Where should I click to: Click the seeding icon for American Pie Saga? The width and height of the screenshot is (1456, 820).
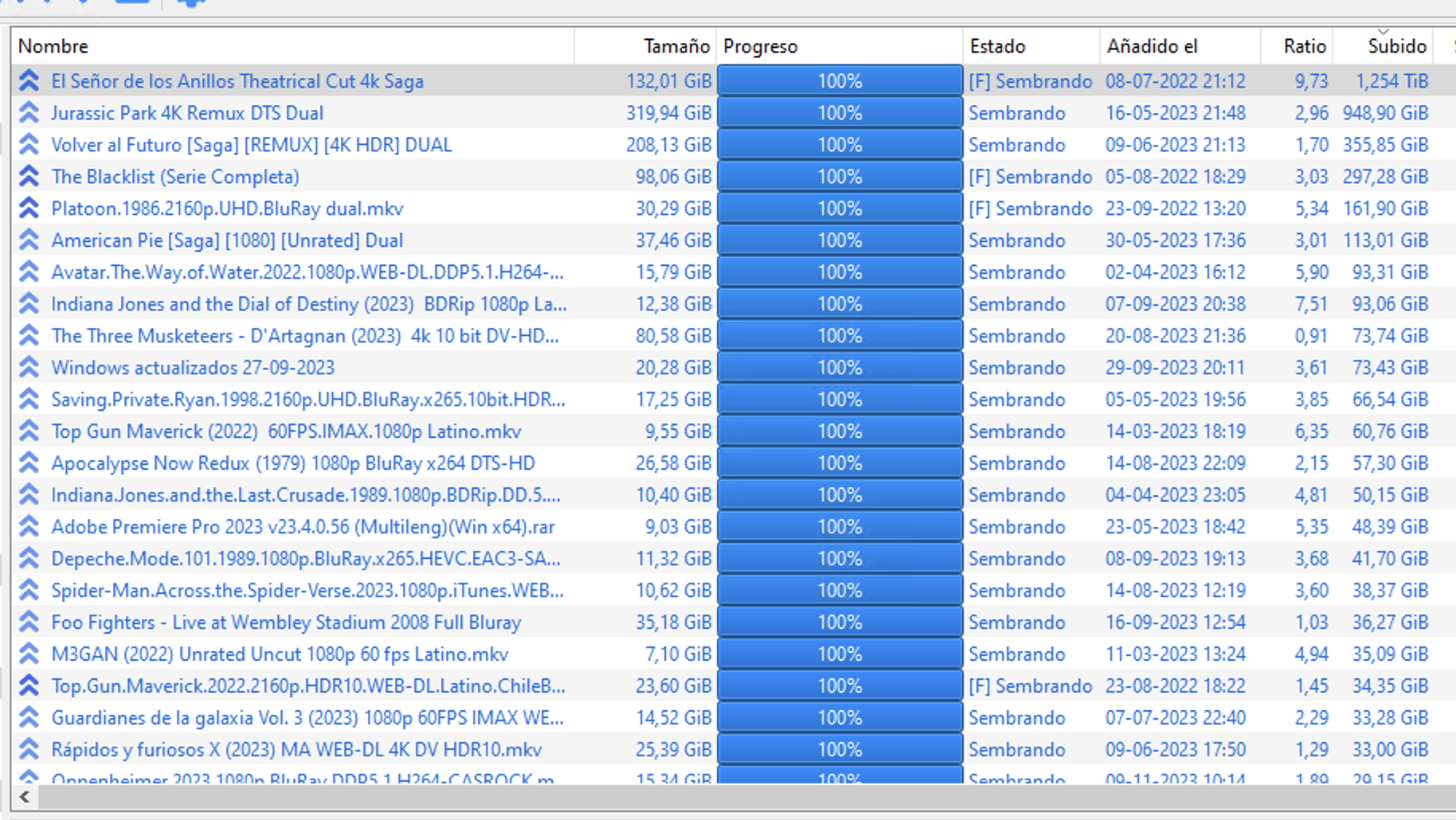29,240
